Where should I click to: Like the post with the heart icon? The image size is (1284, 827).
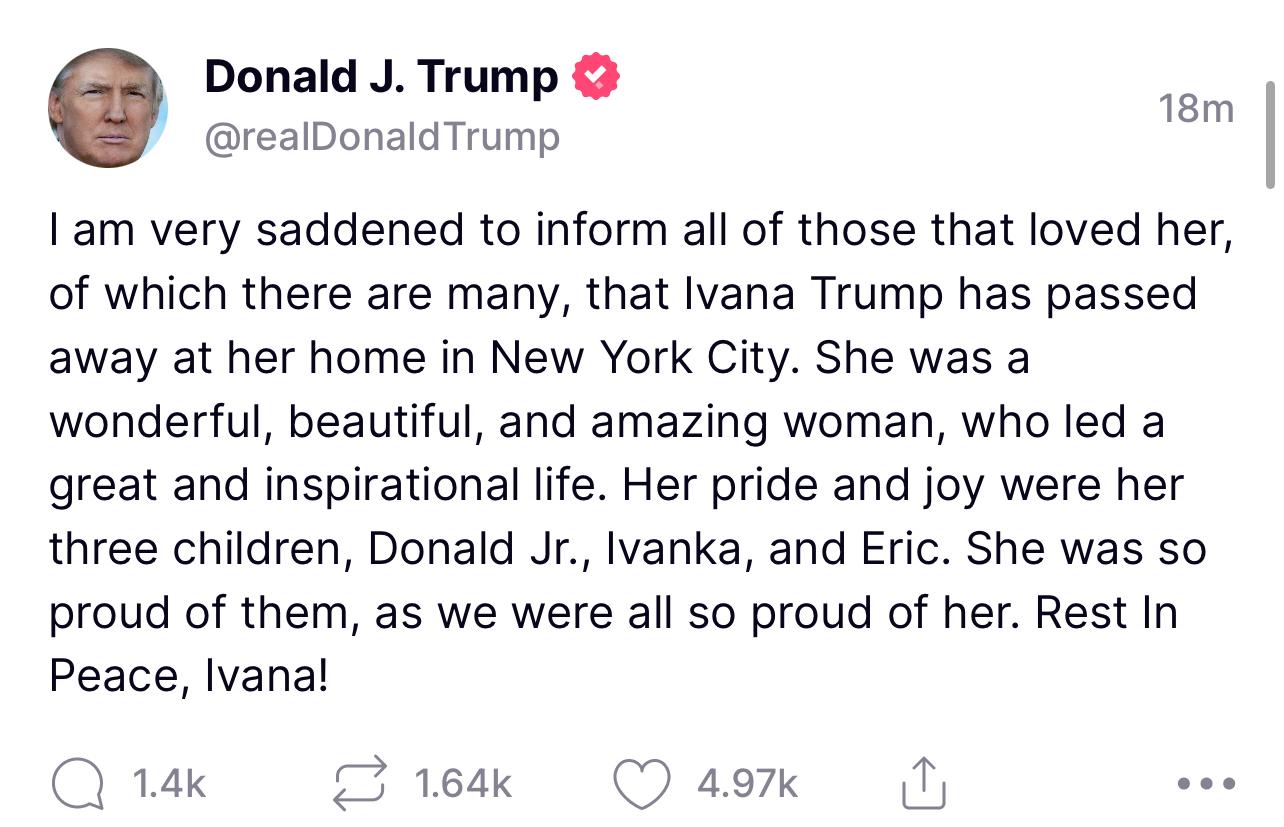coord(641,784)
